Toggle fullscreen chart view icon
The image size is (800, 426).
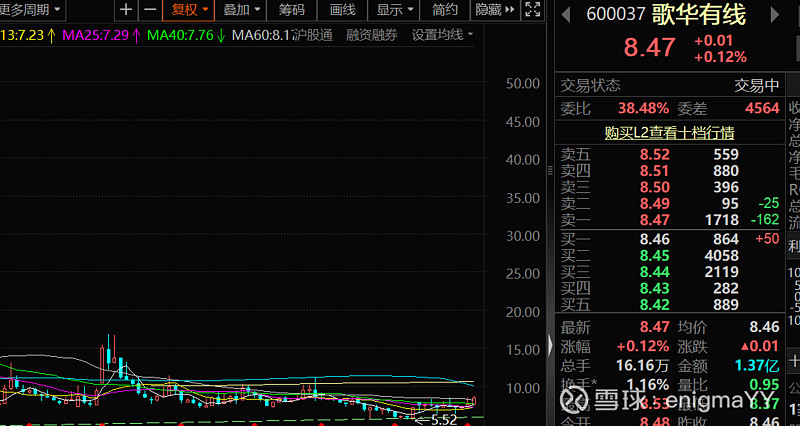pos(533,10)
